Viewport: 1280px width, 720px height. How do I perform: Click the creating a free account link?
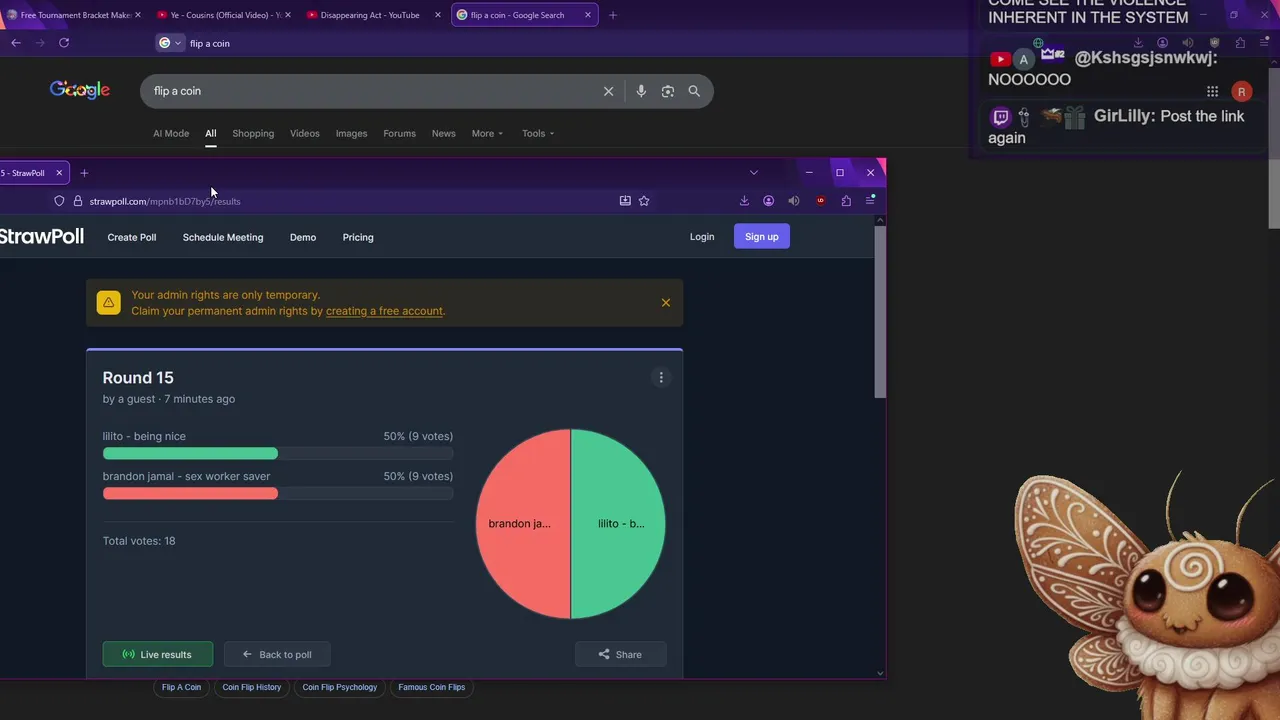click(x=384, y=311)
